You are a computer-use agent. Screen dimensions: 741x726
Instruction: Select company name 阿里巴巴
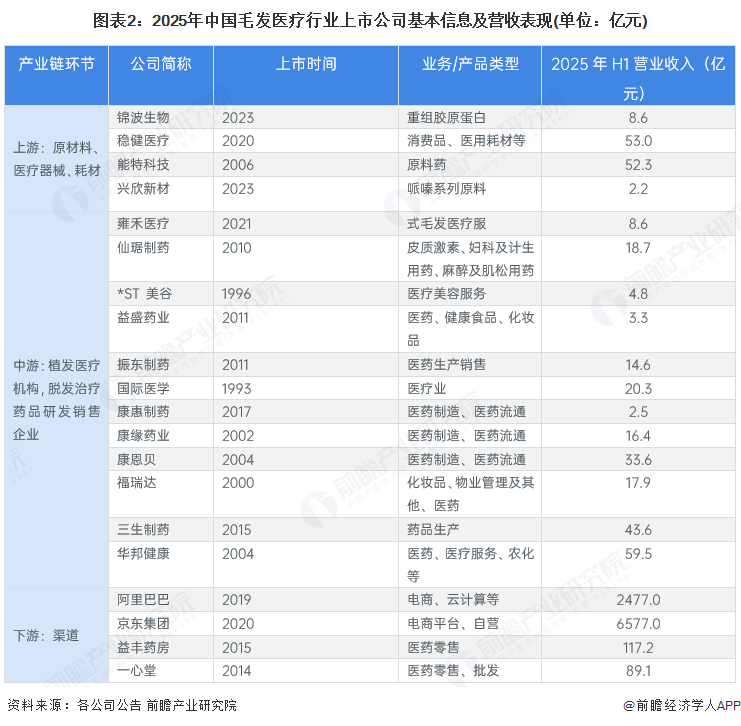[x=143, y=600]
